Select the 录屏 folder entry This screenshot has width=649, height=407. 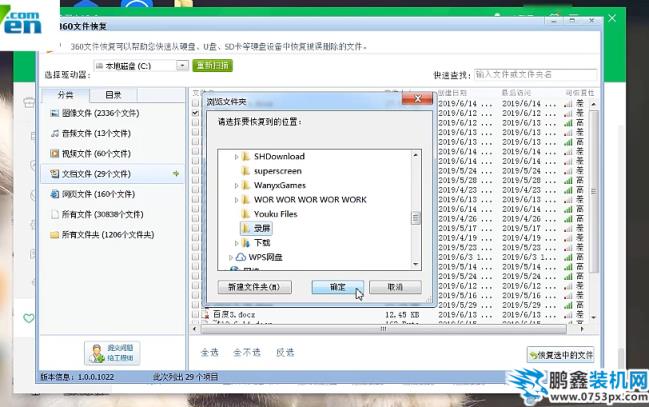pyautogui.click(x=256, y=228)
